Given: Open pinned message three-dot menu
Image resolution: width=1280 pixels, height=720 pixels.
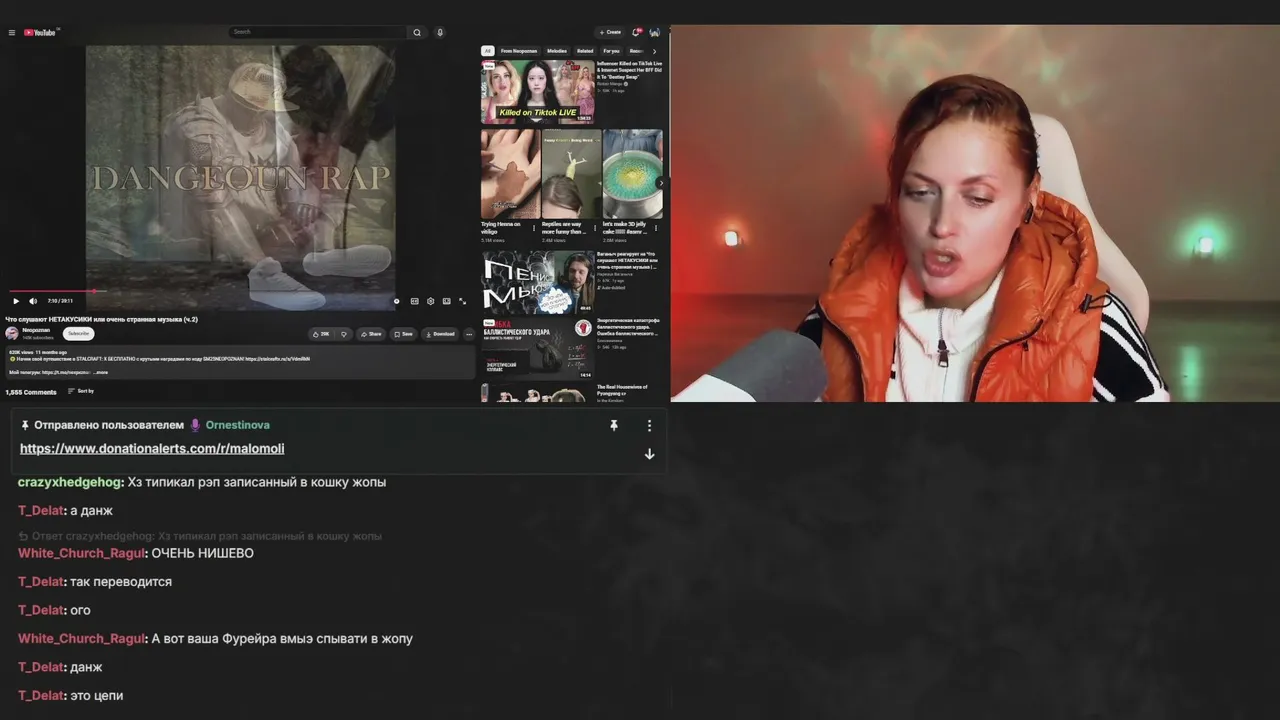Looking at the screenshot, I should [649, 425].
